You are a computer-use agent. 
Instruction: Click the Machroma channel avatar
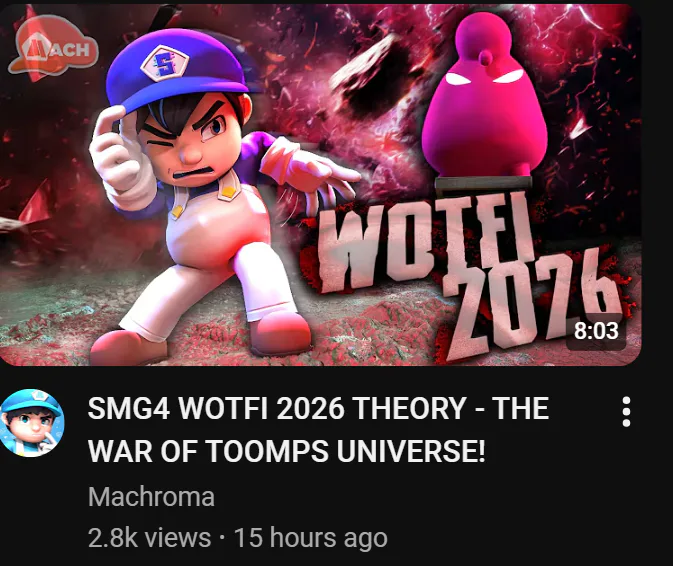click(32, 423)
